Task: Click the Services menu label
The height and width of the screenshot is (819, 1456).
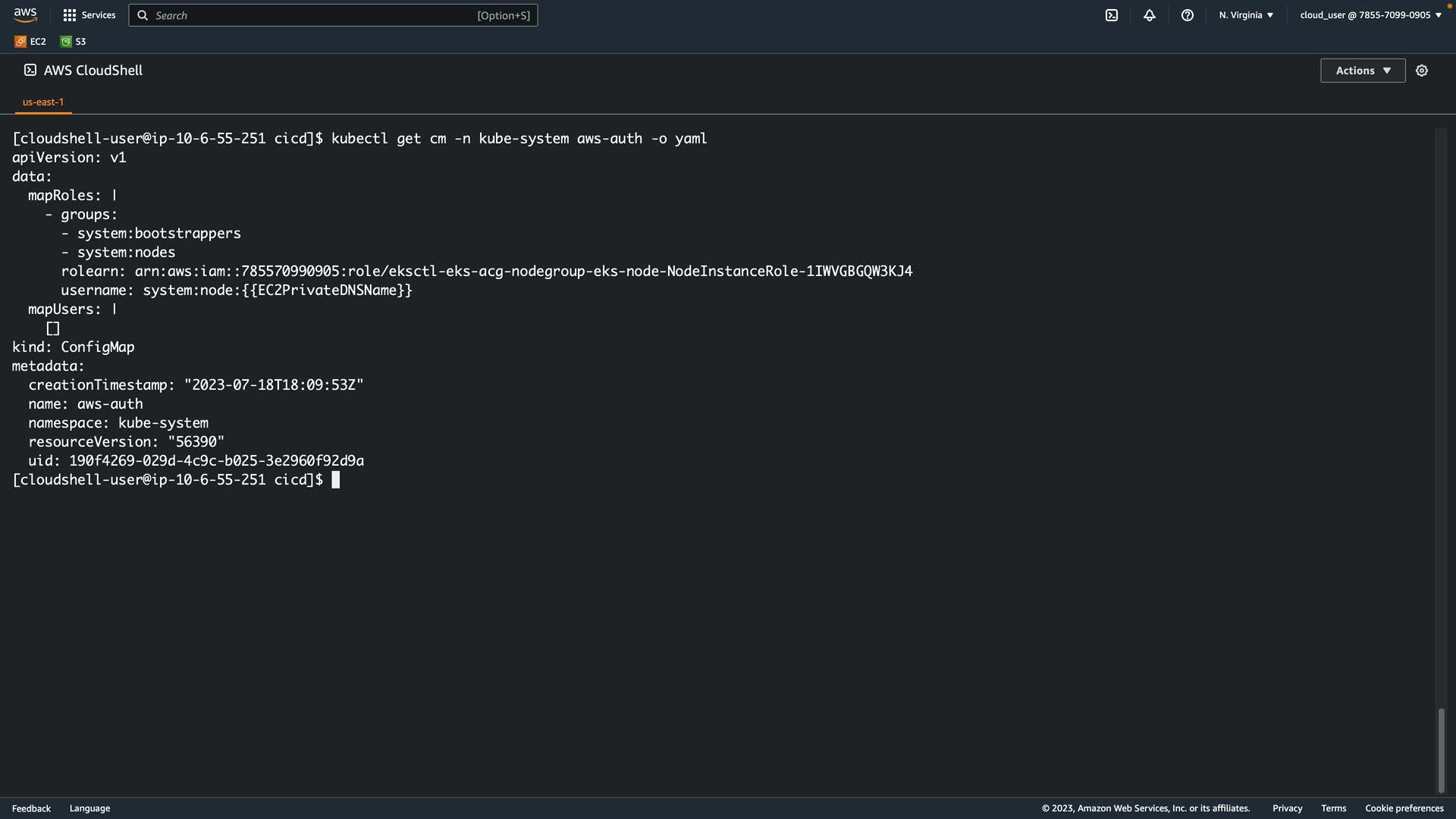Action: pyautogui.click(x=99, y=15)
